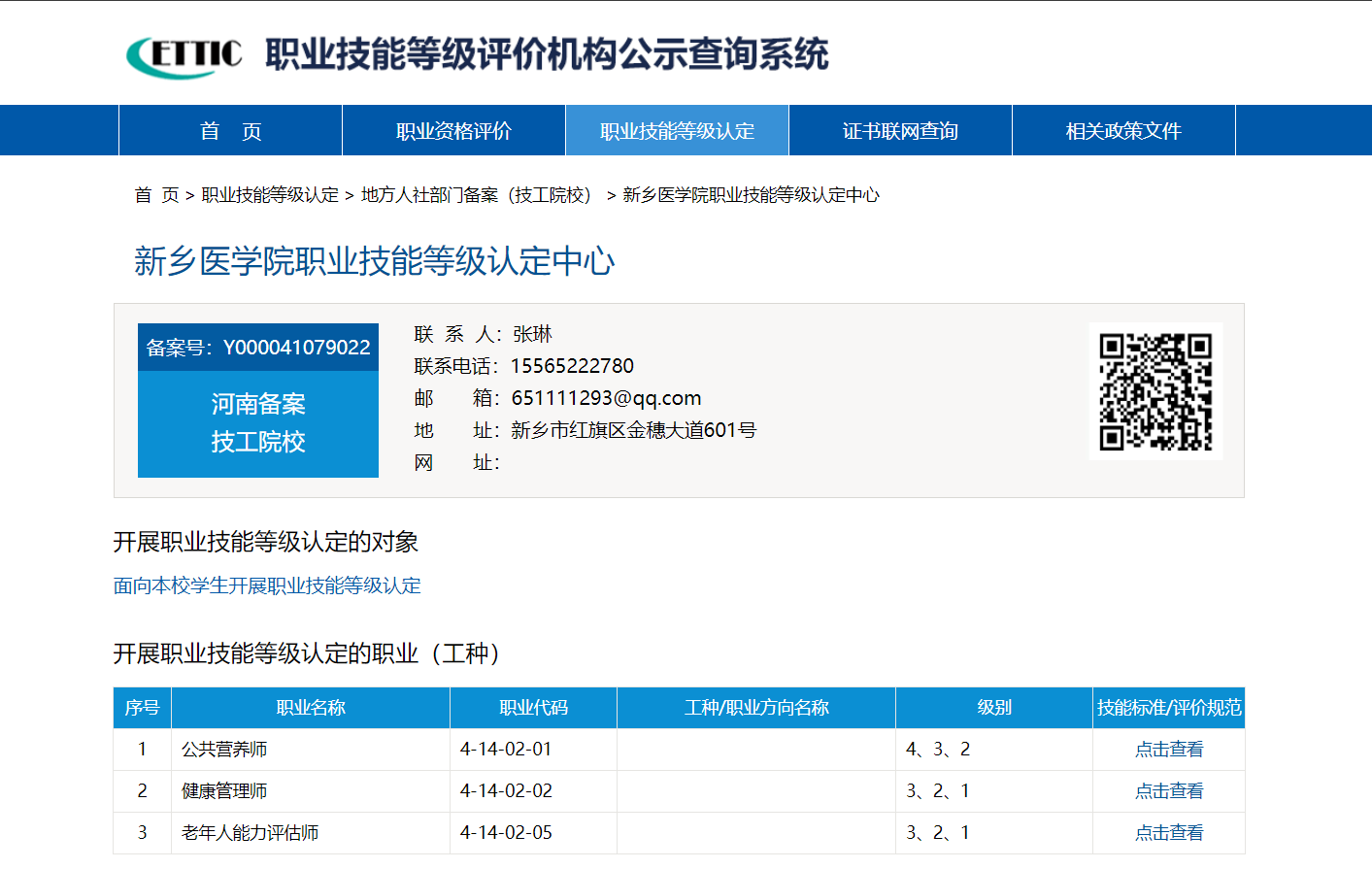Click 点击查看 for 公共营养师
Image resolution: width=1372 pixels, height=869 pixels.
click(1169, 750)
